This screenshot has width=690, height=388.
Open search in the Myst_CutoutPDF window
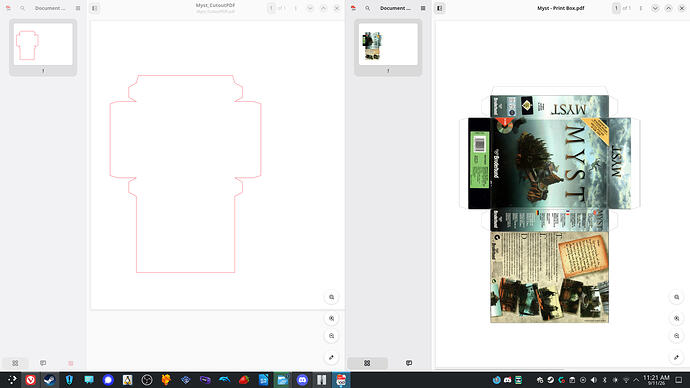pos(22,8)
